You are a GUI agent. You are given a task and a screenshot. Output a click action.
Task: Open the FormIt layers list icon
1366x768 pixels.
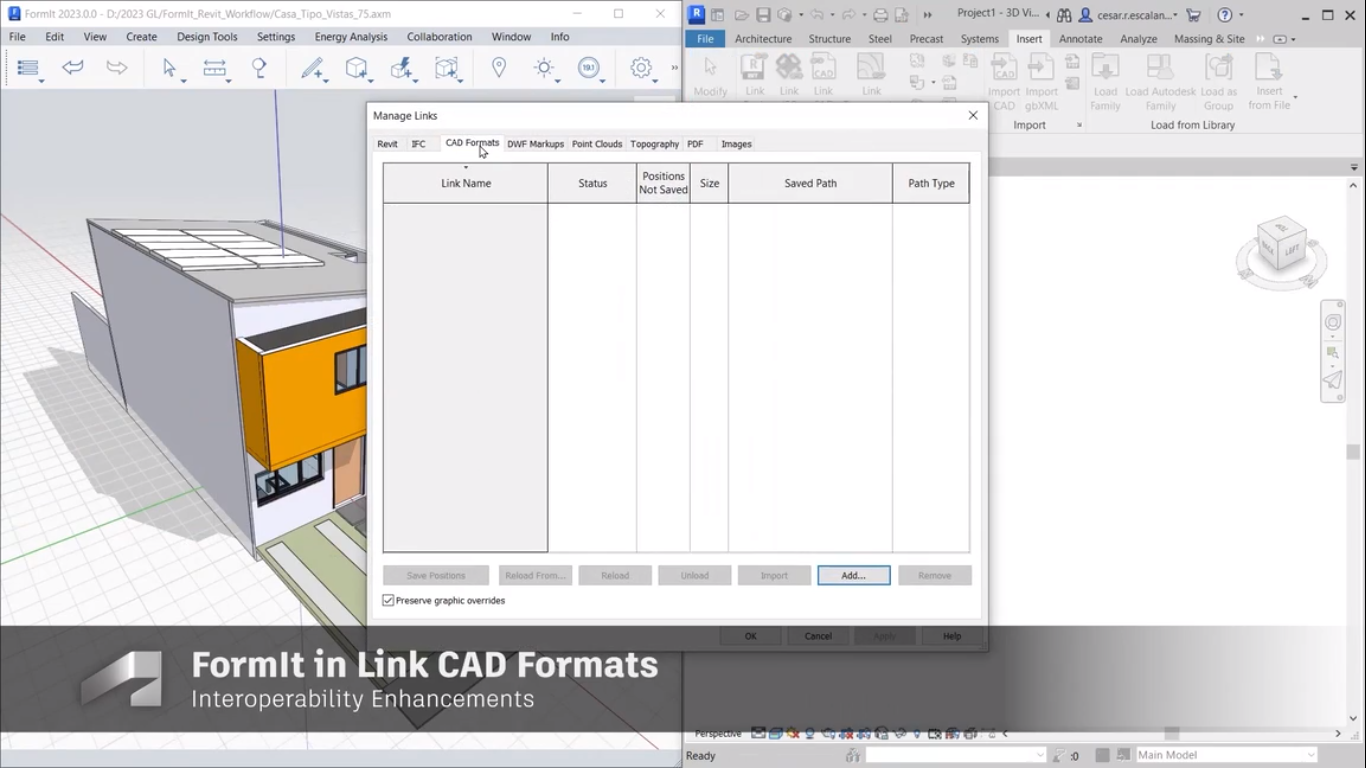coord(28,67)
